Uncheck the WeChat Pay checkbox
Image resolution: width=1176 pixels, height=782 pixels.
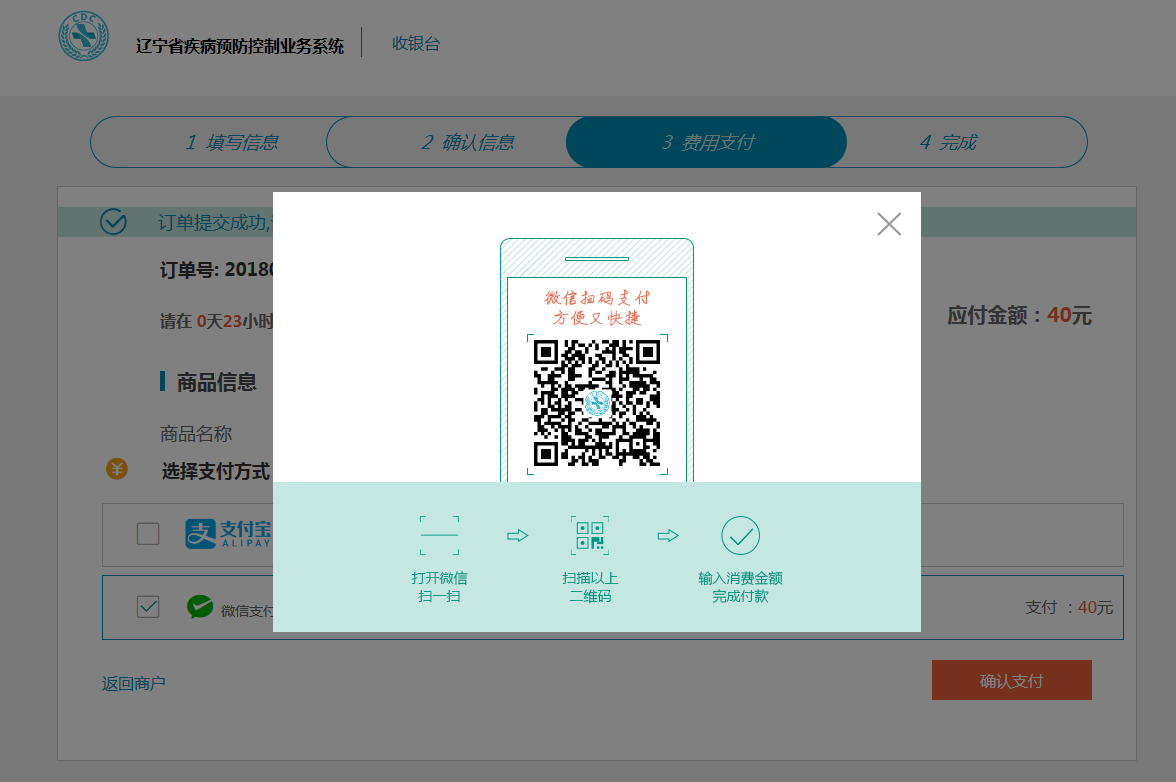tap(148, 607)
